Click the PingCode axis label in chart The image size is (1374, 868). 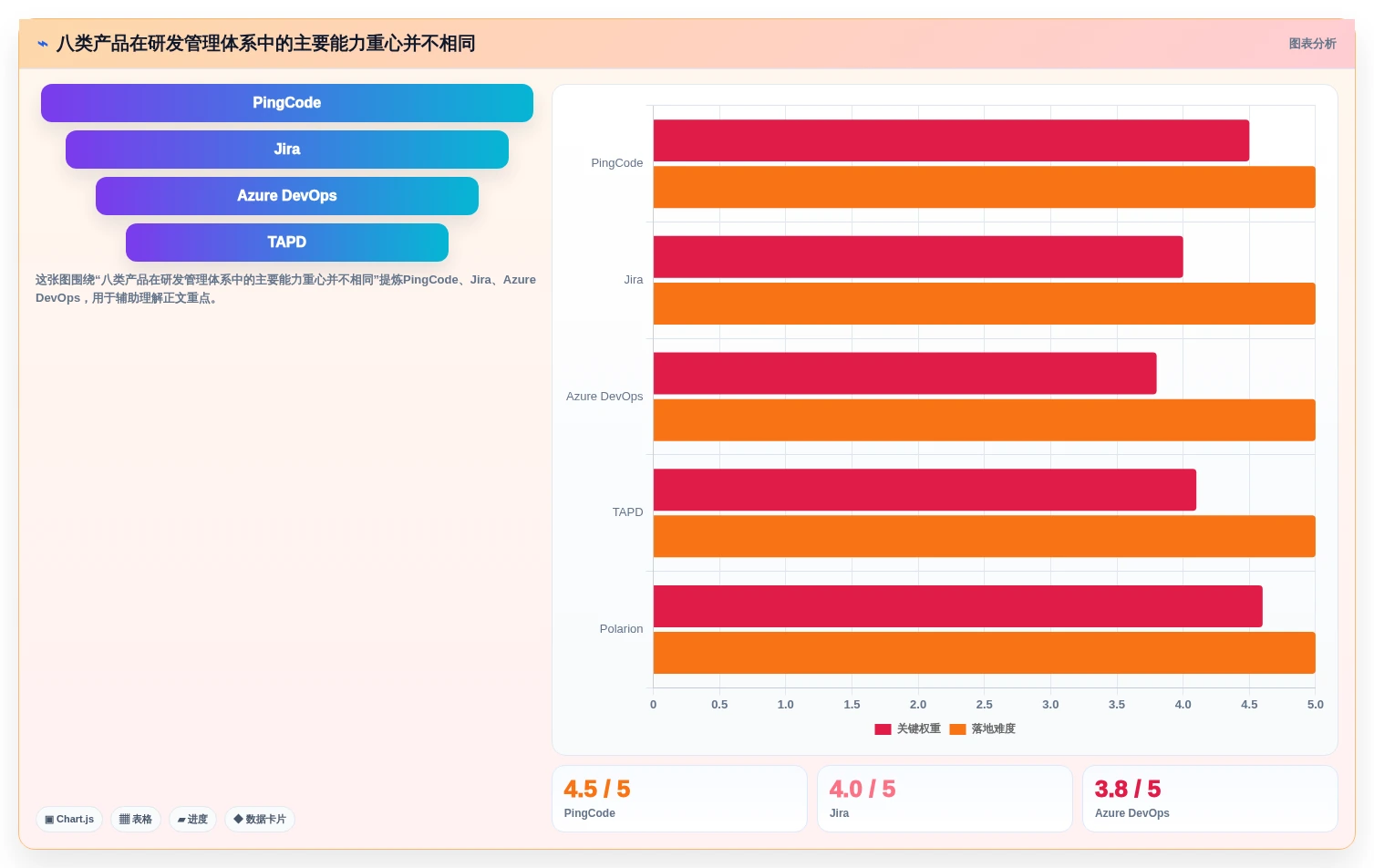pyautogui.click(x=617, y=163)
